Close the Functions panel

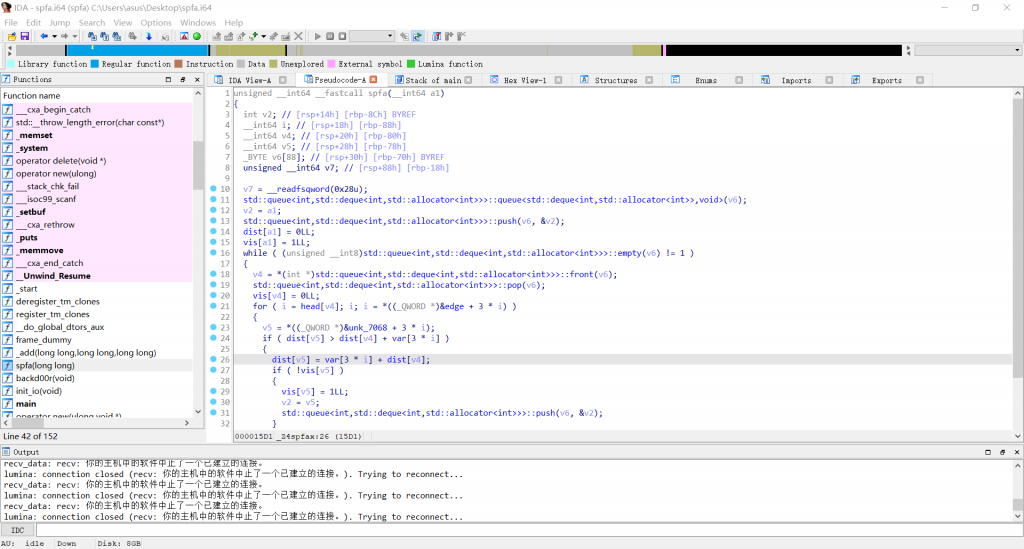coord(197,80)
